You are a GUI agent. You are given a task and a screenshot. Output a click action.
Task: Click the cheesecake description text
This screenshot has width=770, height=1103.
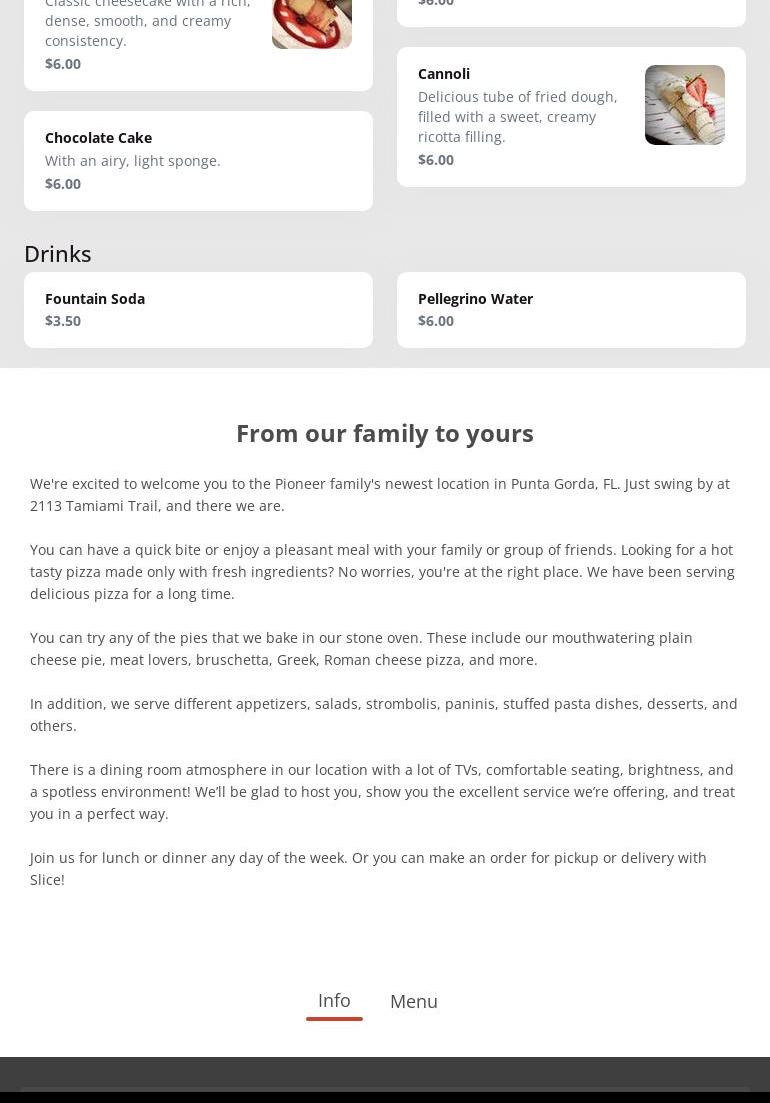(x=147, y=22)
